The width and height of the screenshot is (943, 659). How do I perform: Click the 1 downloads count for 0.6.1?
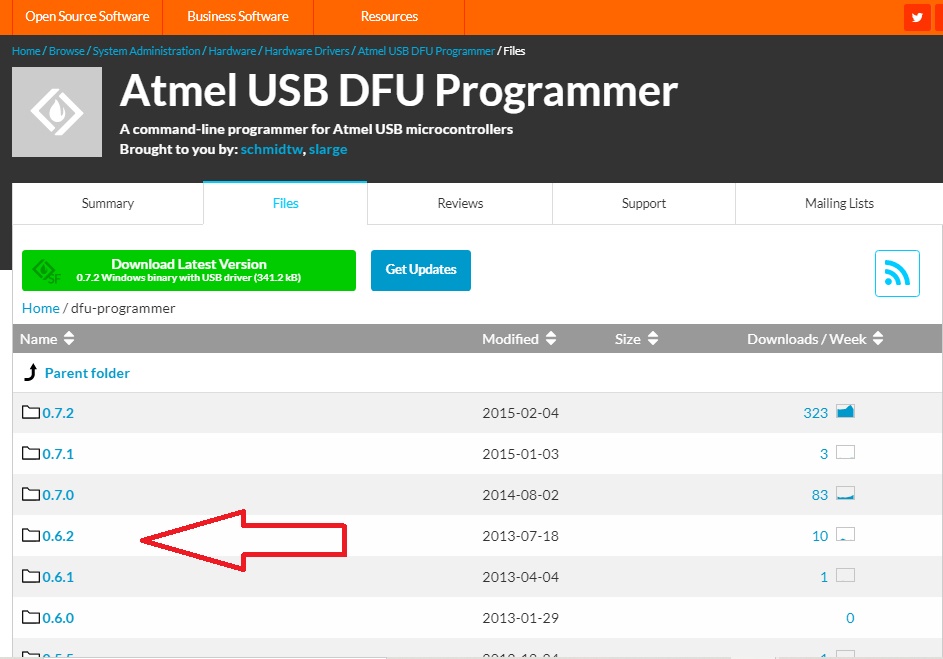pos(824,577)
